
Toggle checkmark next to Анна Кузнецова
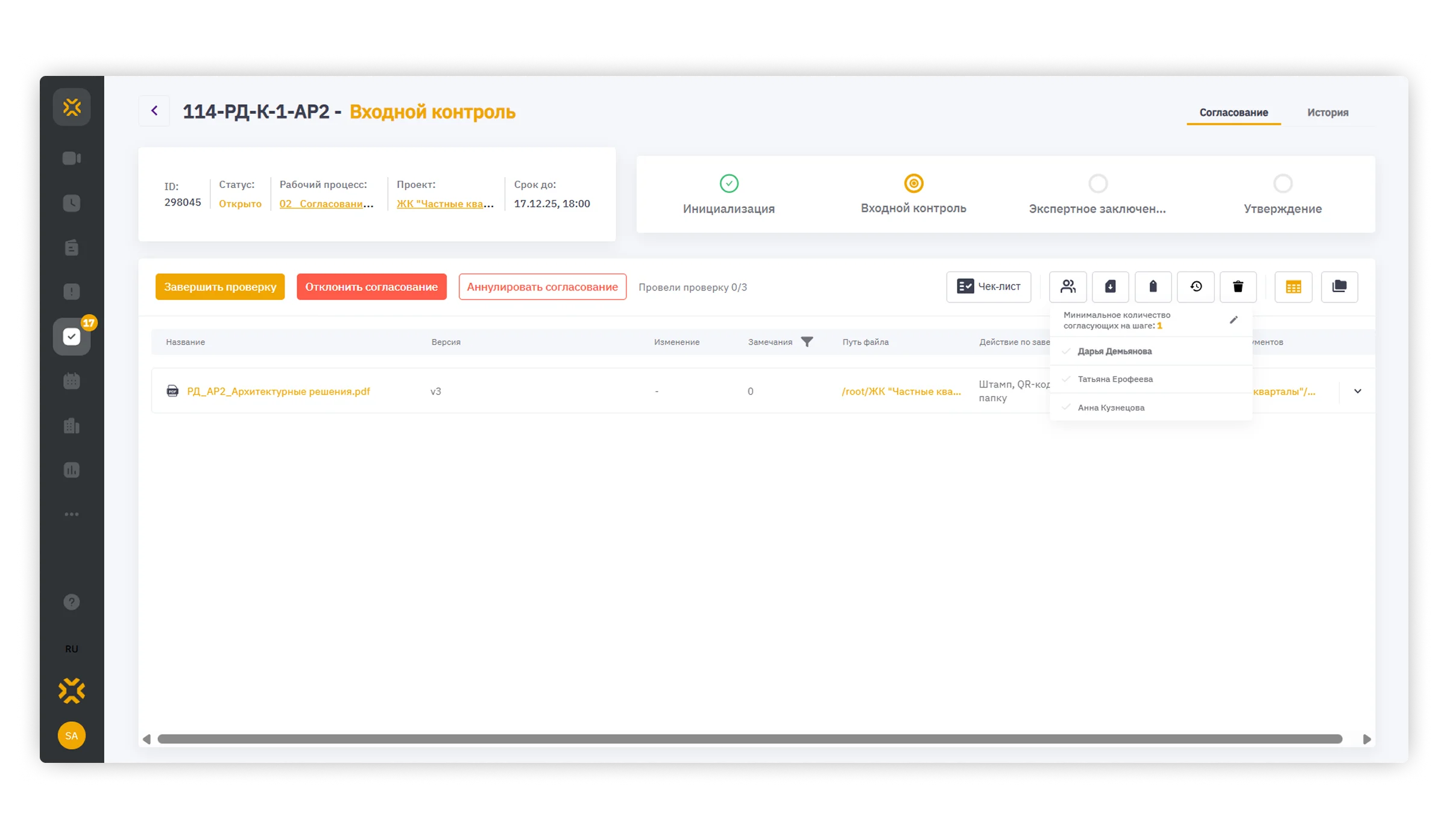(1067, 407)
